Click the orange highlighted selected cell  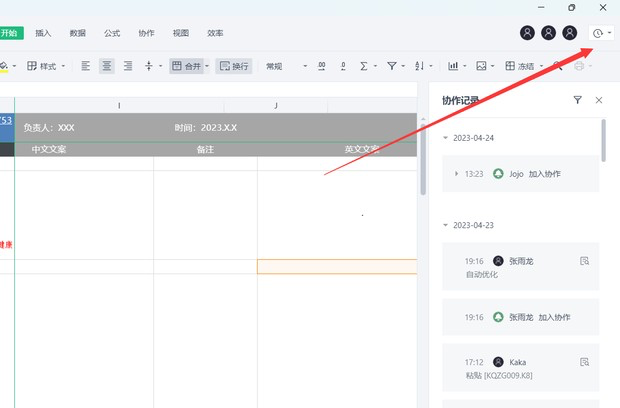tap(337, 266)
